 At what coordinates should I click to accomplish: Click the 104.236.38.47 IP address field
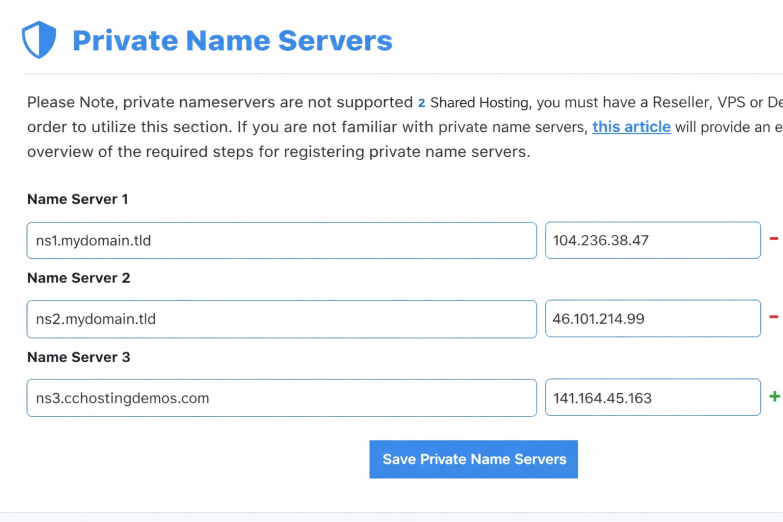pyautogui.click(x=652, y=240)
